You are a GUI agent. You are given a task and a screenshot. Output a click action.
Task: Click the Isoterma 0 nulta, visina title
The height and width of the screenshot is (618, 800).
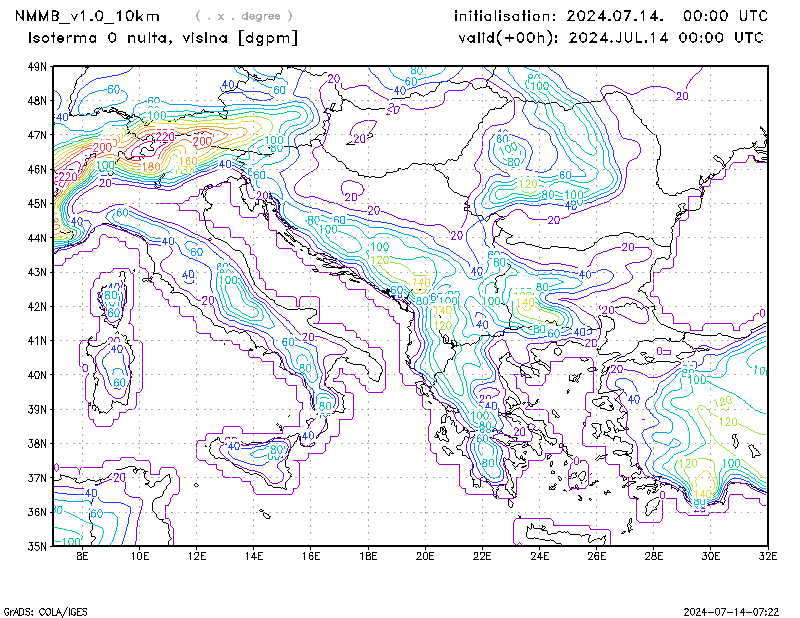(x=162, y=38)
